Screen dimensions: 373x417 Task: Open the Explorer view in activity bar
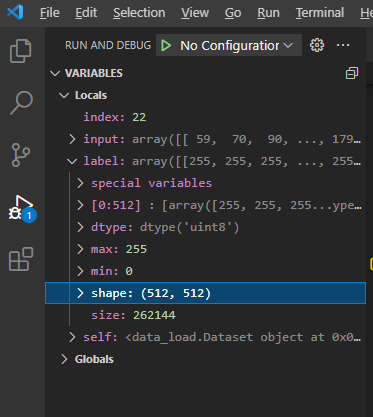pos(21,51)
